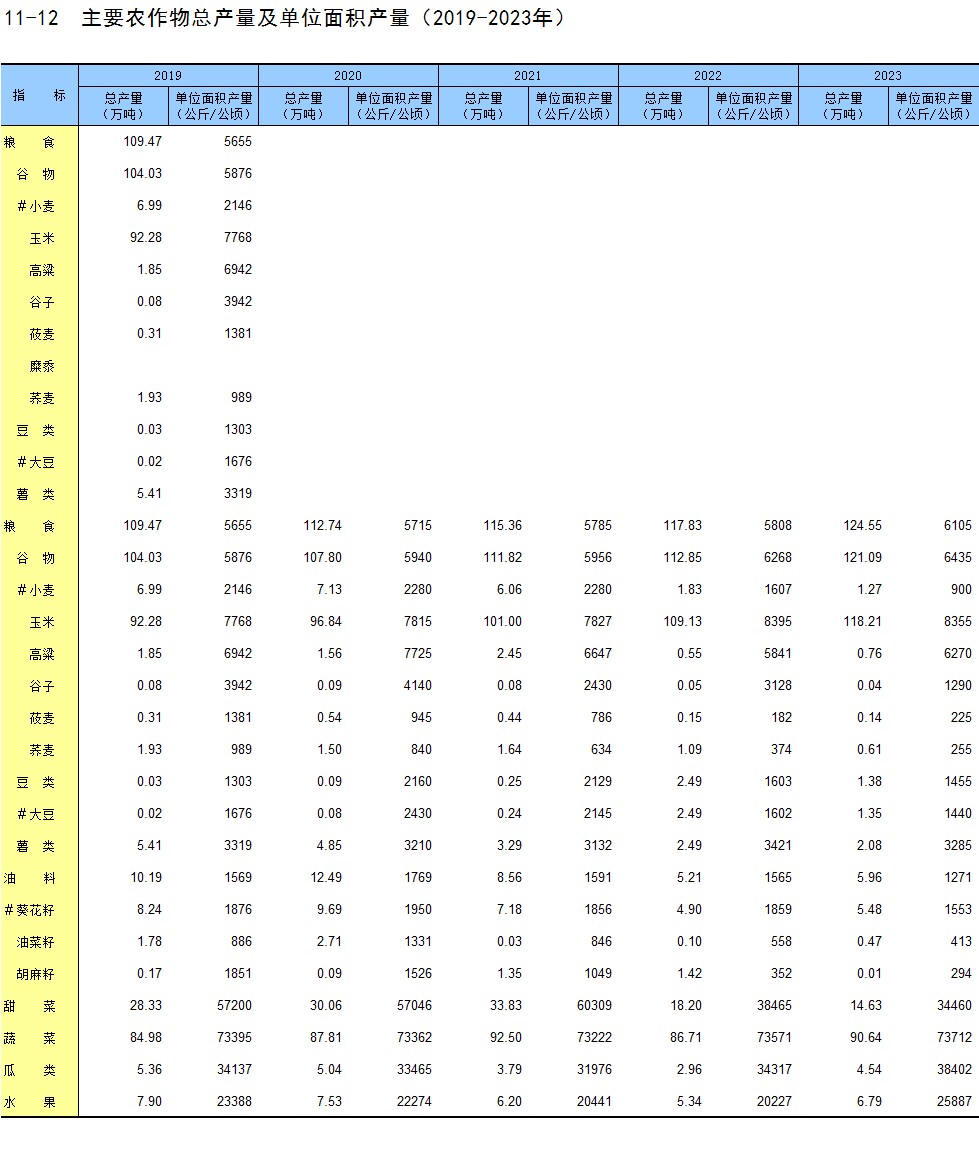Click the cell with value 124.55

point(862,526)
